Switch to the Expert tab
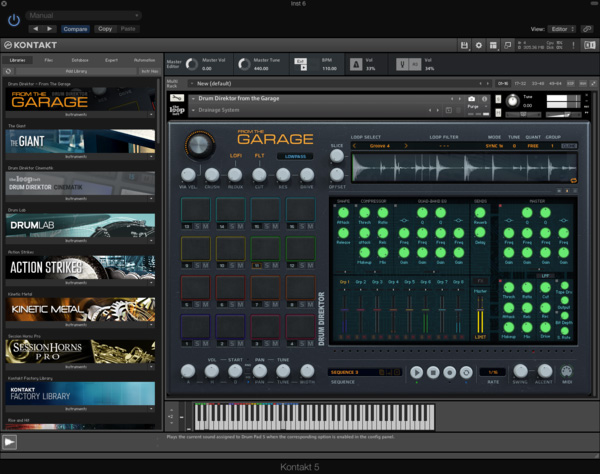Image resolution: width=600 pixels, height=474 pixels. pos(111,60)
